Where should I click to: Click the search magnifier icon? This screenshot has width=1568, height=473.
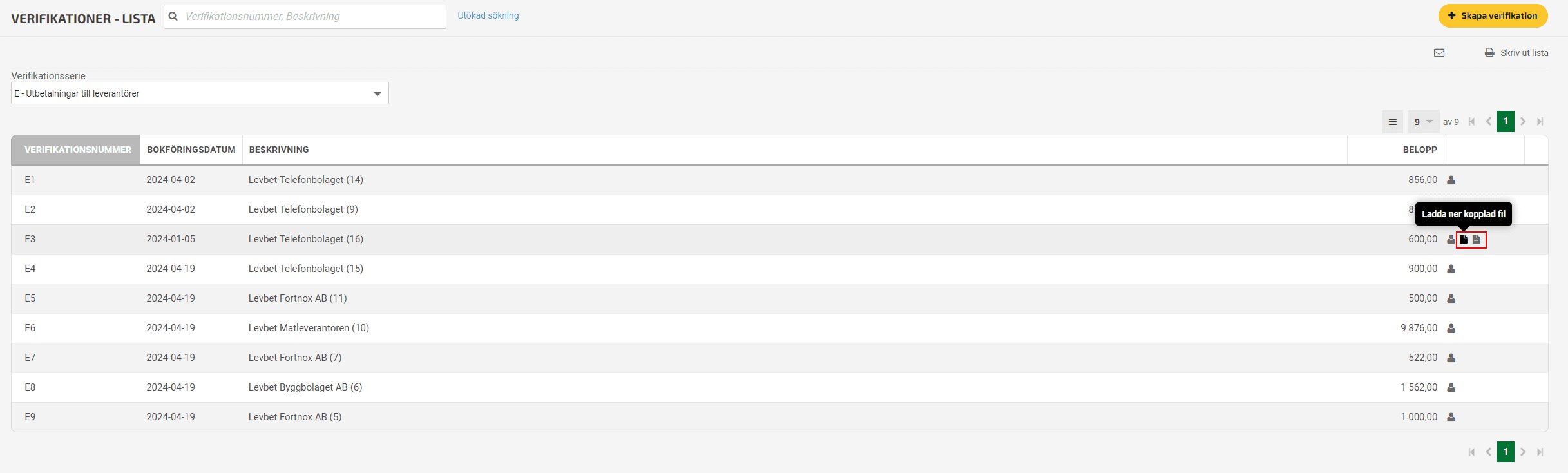coord(173,17)
